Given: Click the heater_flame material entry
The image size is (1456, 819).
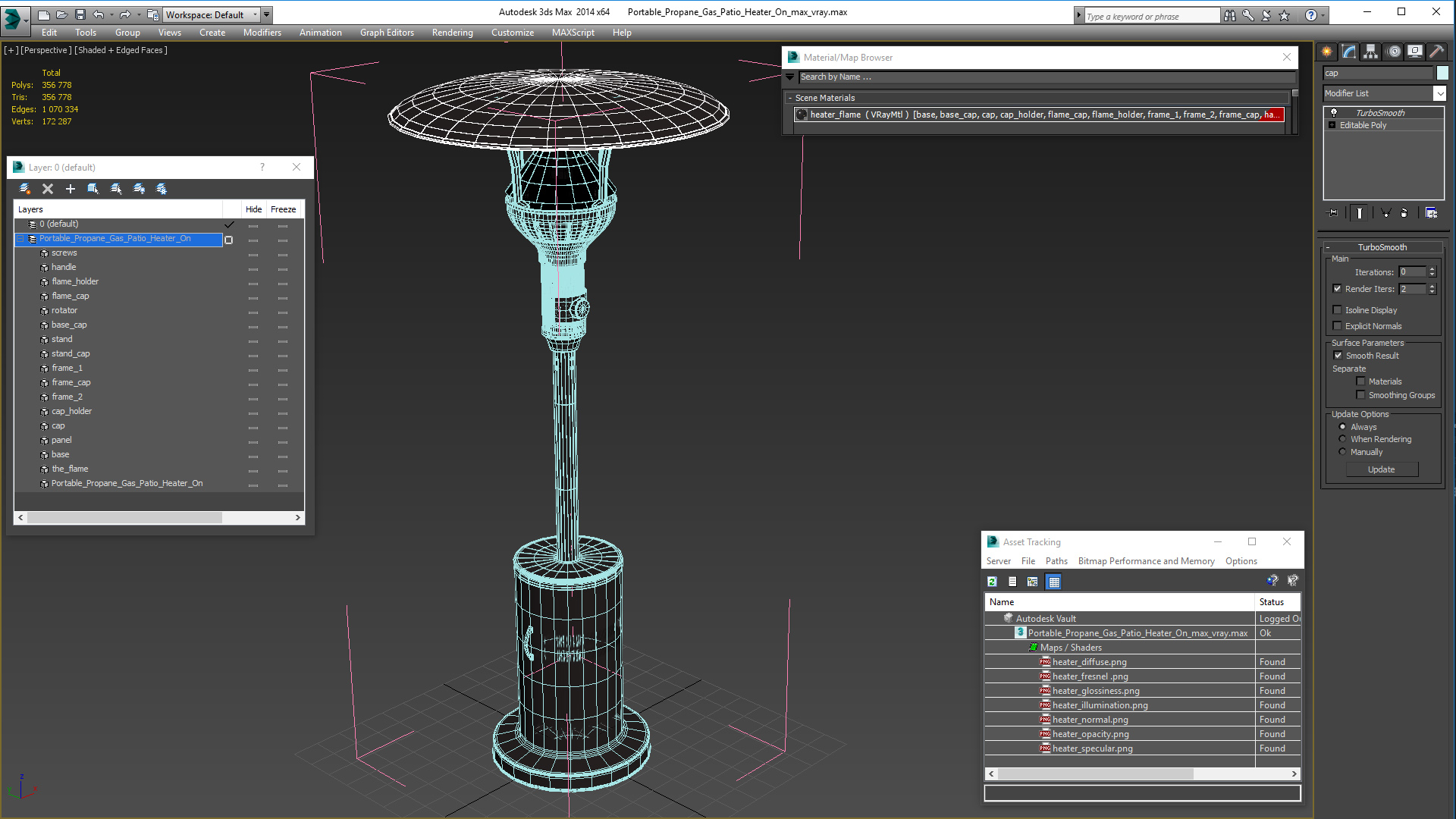Looking at the screenshot, I should 1039,115.
